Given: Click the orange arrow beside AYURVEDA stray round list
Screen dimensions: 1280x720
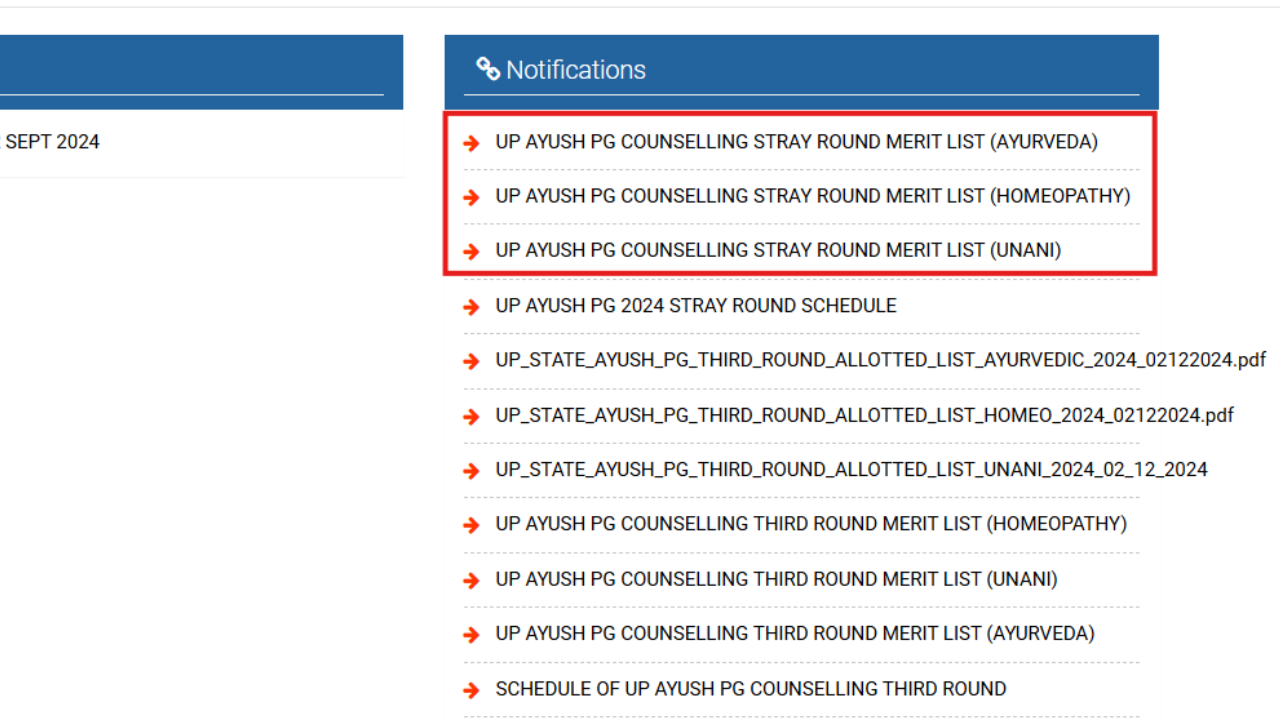Looking at the screenshot, I should (471, 143).
